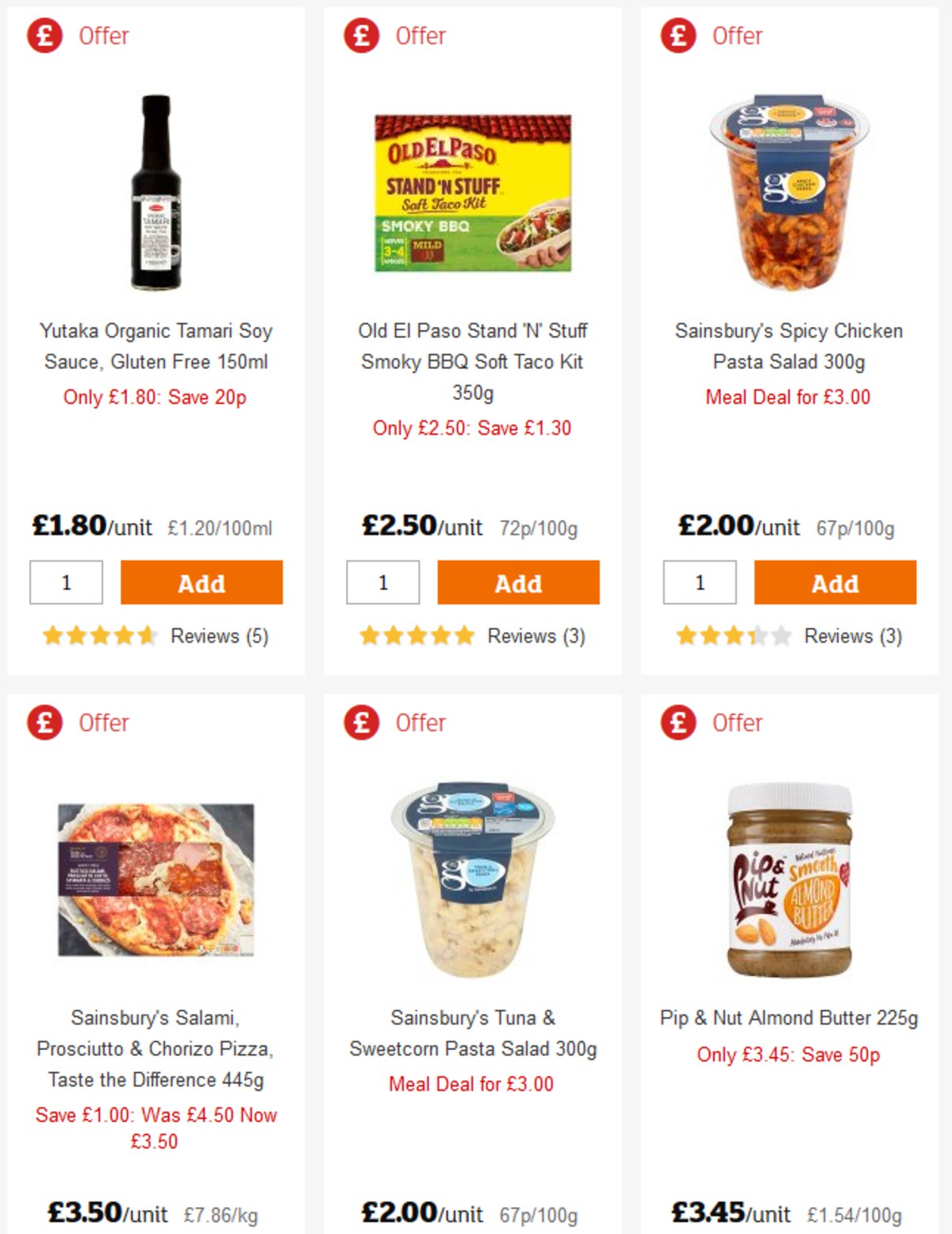The width and height of the screenshot is (952, 1234).
Task: Add the Old El Paso Smoky BBQ Taco Kit
Action: (x=517, y=582)
